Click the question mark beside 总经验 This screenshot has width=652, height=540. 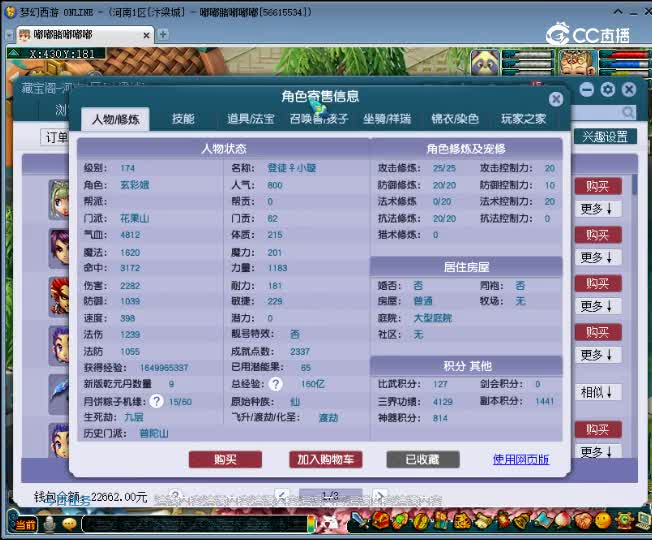276,384
